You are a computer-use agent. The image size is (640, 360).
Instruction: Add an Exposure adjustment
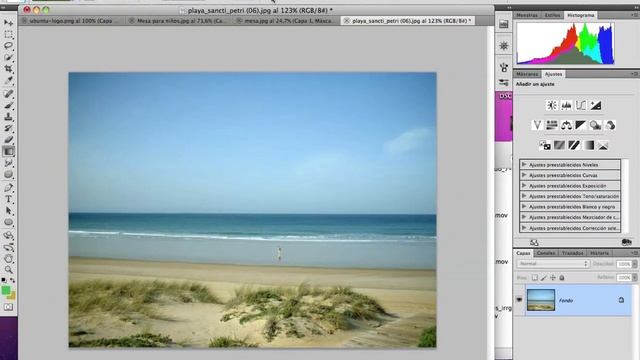(596, 105)
